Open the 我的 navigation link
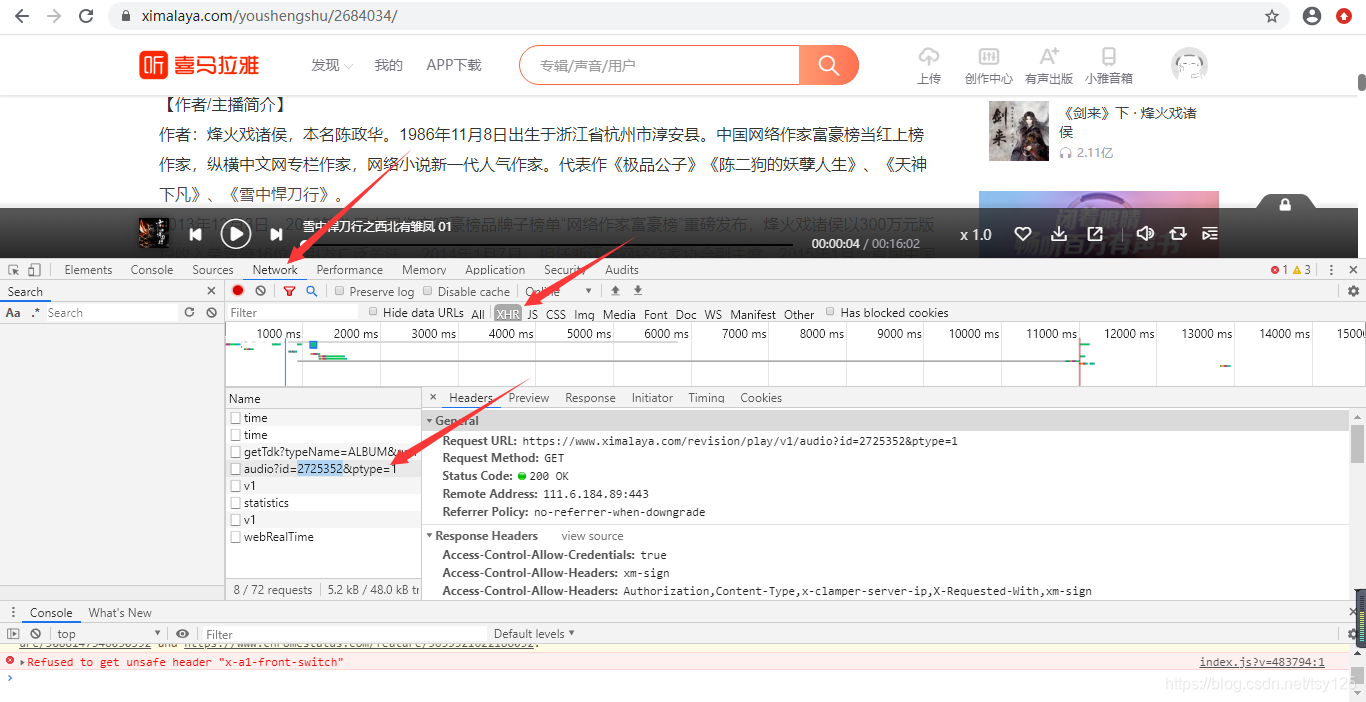Screen dimensions: 1366x702 click(x=389, y=65)
